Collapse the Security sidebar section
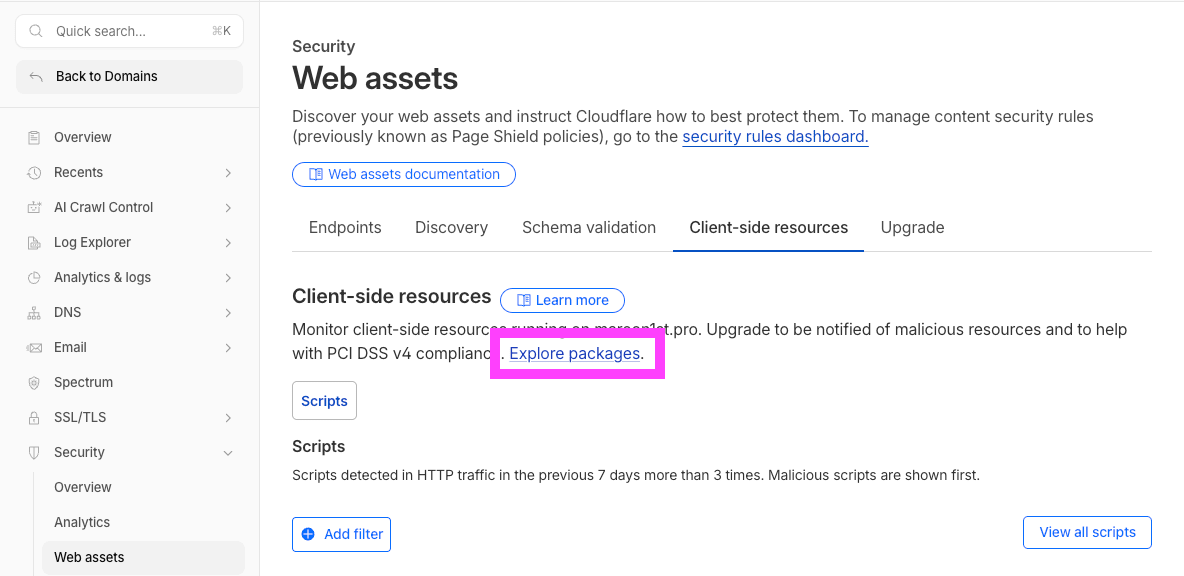Screen dimensions: 1184x576 tap(228, 452)
